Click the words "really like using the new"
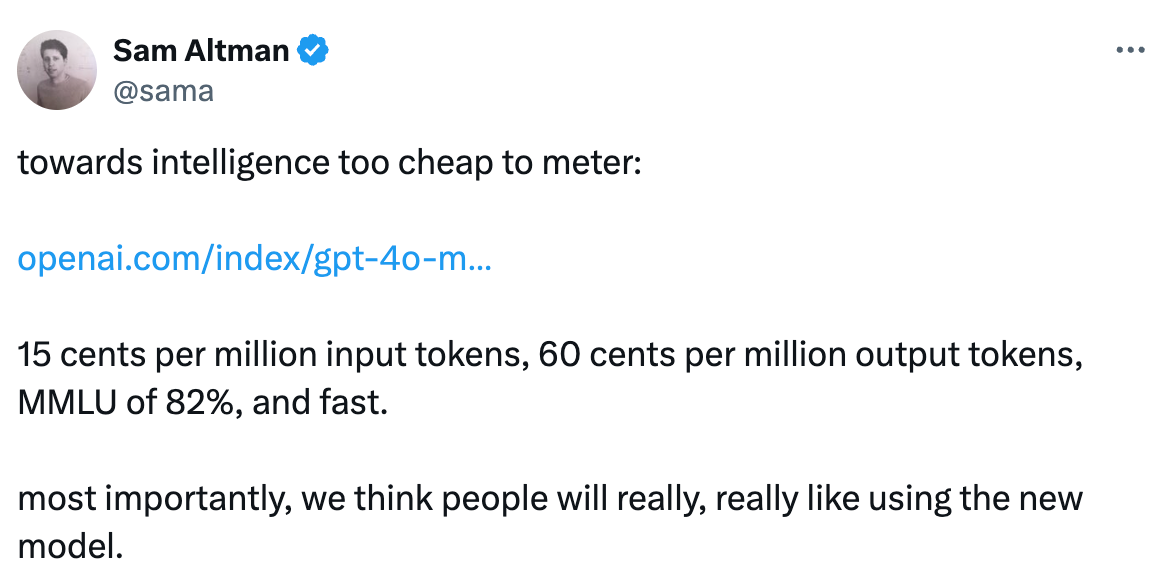Viewport: 1166px width, 574px height. pyautogui.click(x=898, y=500)
